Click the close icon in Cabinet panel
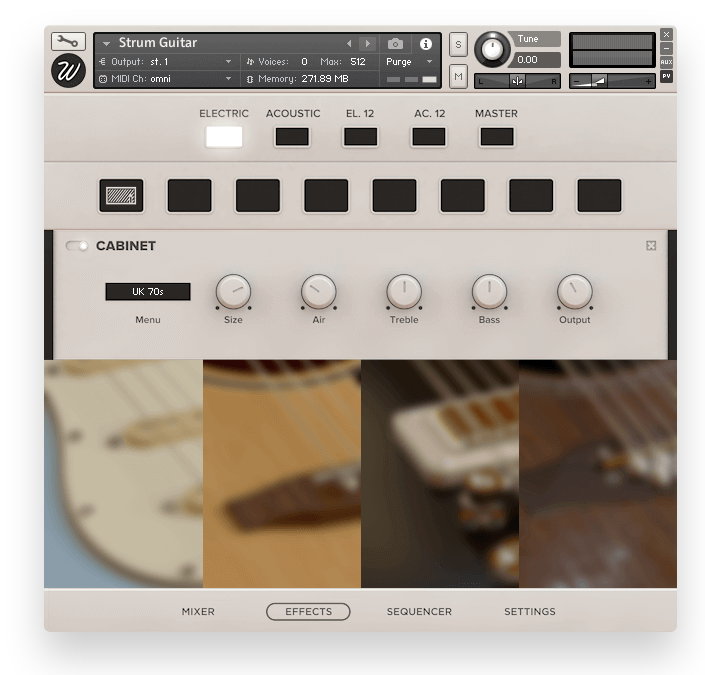The height and width of the screenshot is (675, 705). [x=651, y=246]
